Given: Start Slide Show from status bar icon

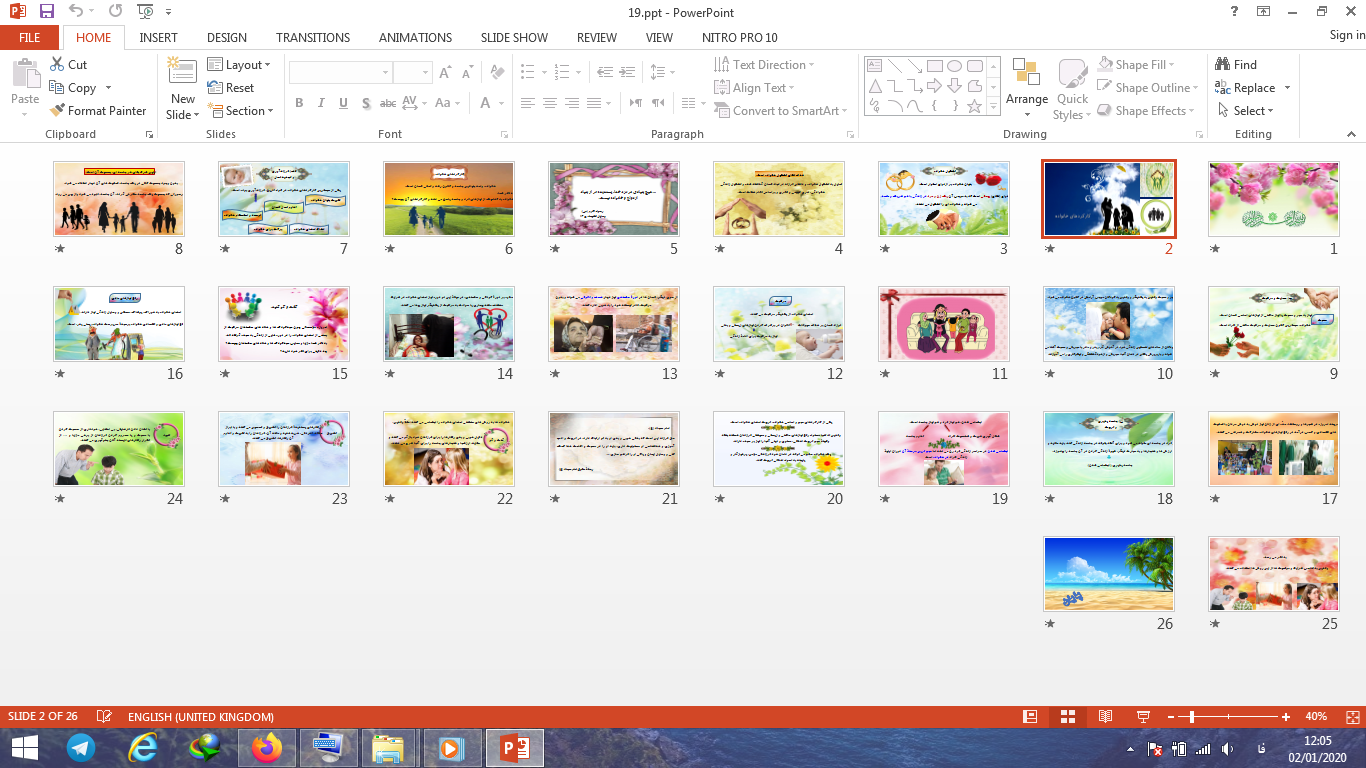Looking at the screenshot, I should (x=1143, y=717).
